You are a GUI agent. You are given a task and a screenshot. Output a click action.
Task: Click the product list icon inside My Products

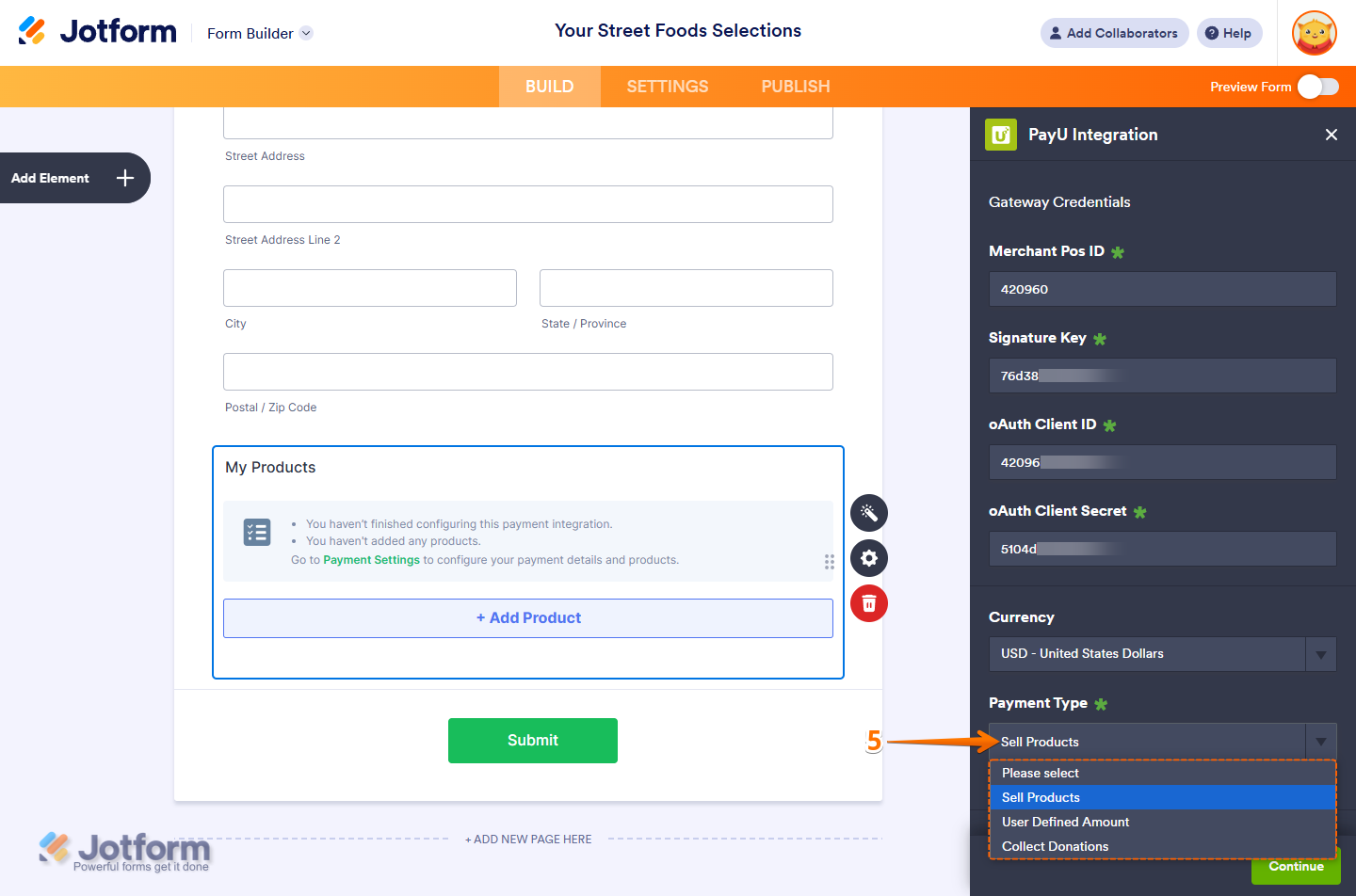pos(256,532)
